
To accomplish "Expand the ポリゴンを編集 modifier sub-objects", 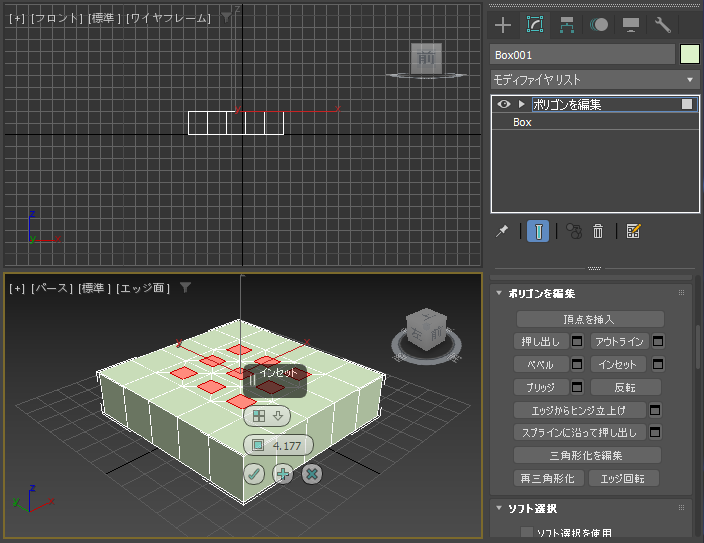I will click(x=521, y=104).
